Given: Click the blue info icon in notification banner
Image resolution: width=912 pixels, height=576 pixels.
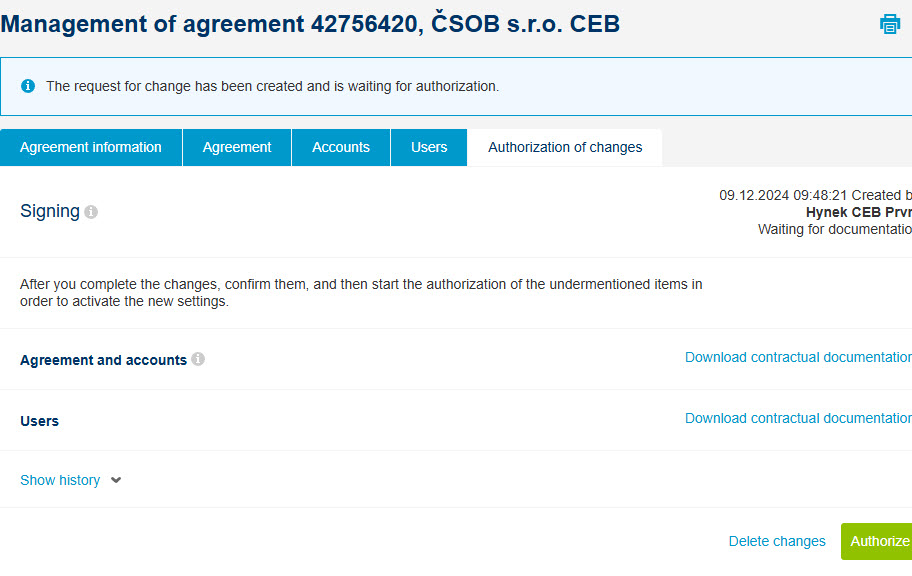Looking at the screenshot, I should click(28, 86).
